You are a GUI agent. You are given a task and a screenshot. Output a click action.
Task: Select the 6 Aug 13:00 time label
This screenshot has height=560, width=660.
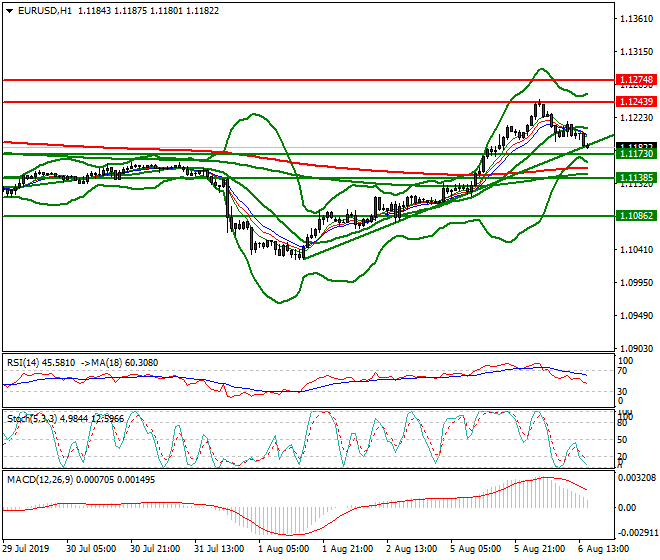click(604, 549)
